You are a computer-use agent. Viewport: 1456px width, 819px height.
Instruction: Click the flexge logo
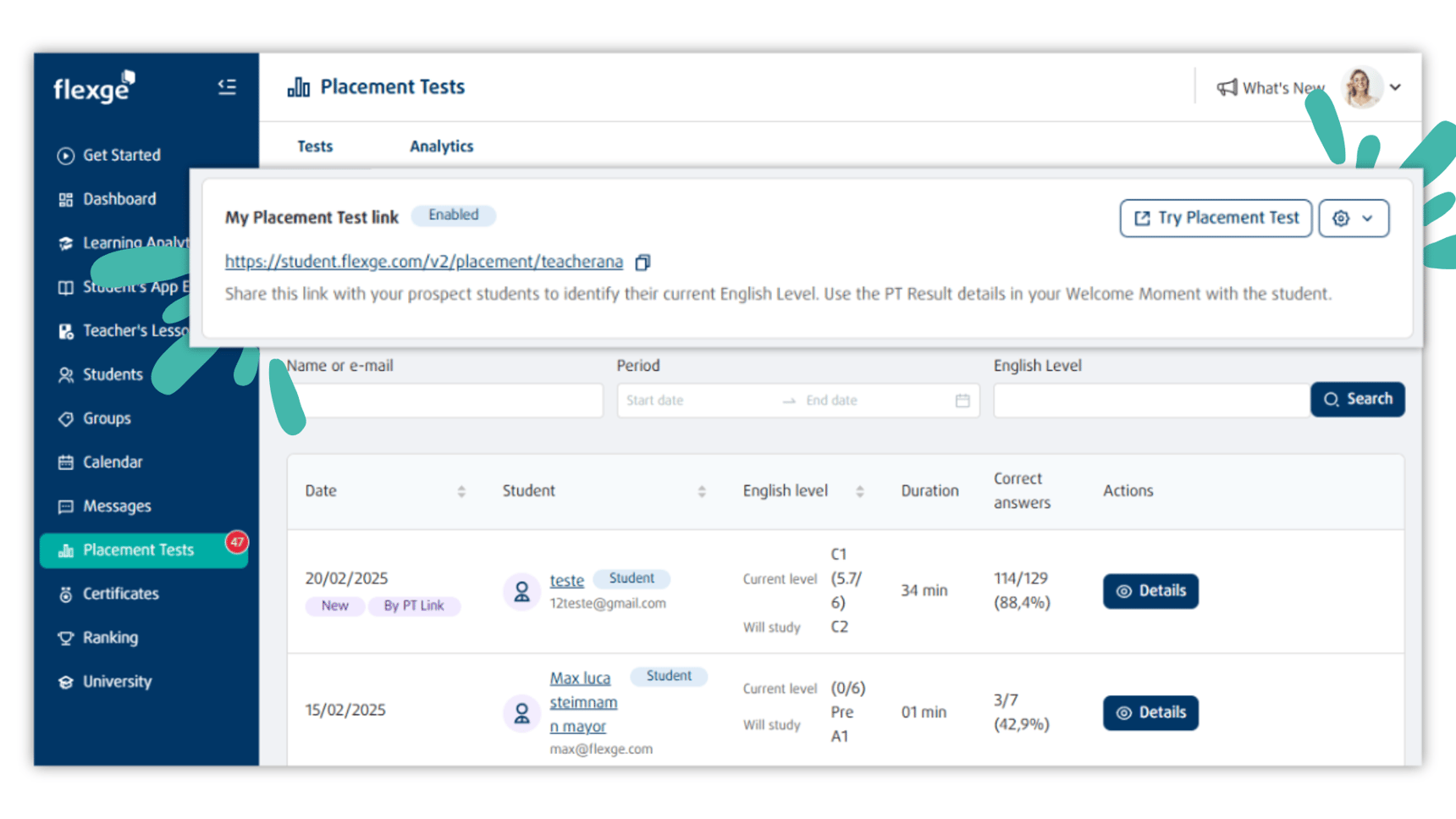[95, 86]
